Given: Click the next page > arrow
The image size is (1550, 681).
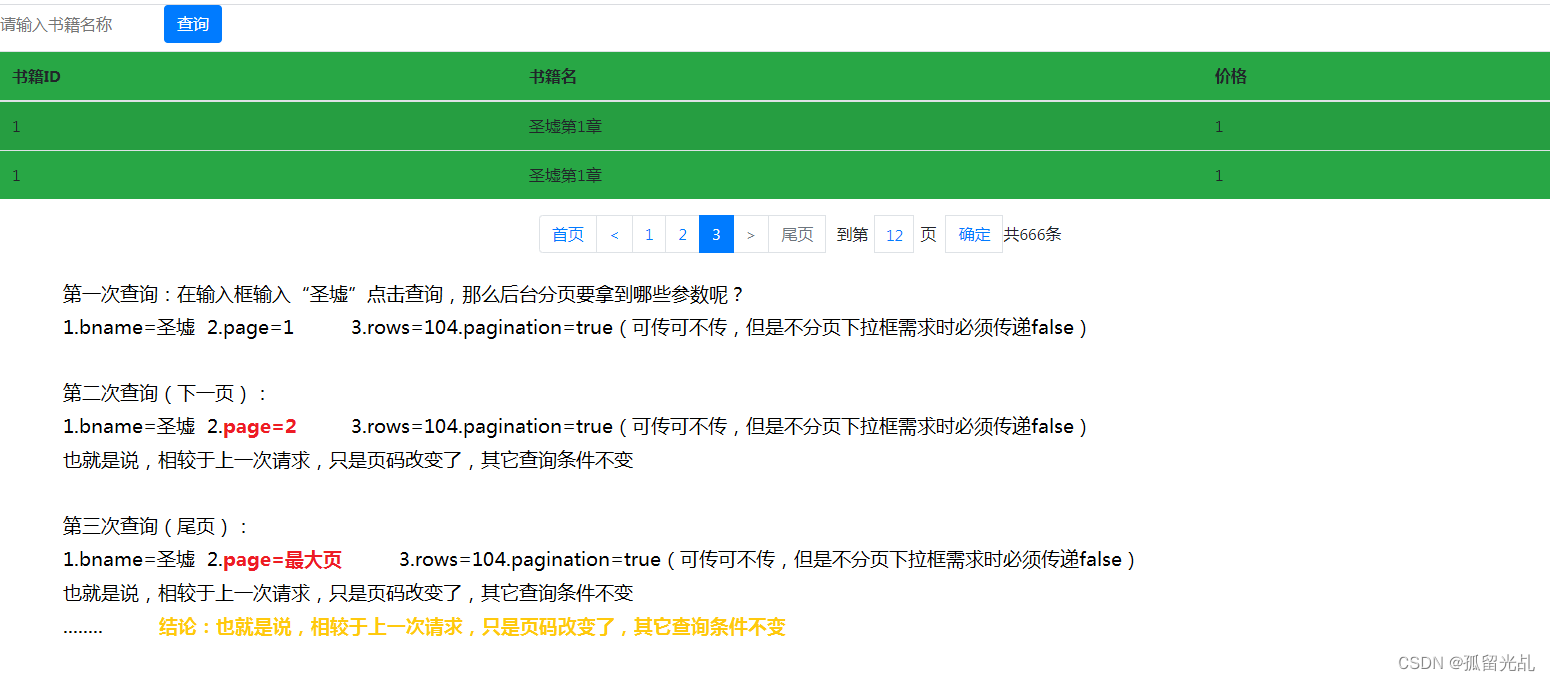Looking at the screenshot, I should coord(751,235).
